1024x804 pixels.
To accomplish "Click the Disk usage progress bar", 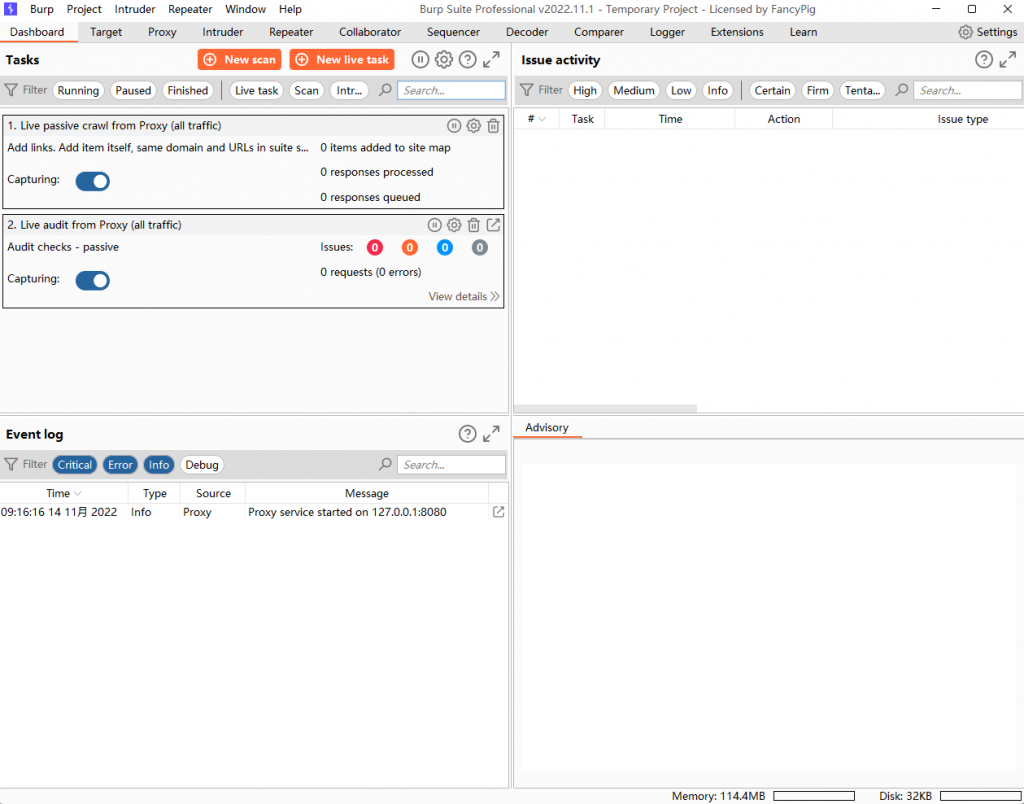I will pyautogui.click(x=981, y=796).
